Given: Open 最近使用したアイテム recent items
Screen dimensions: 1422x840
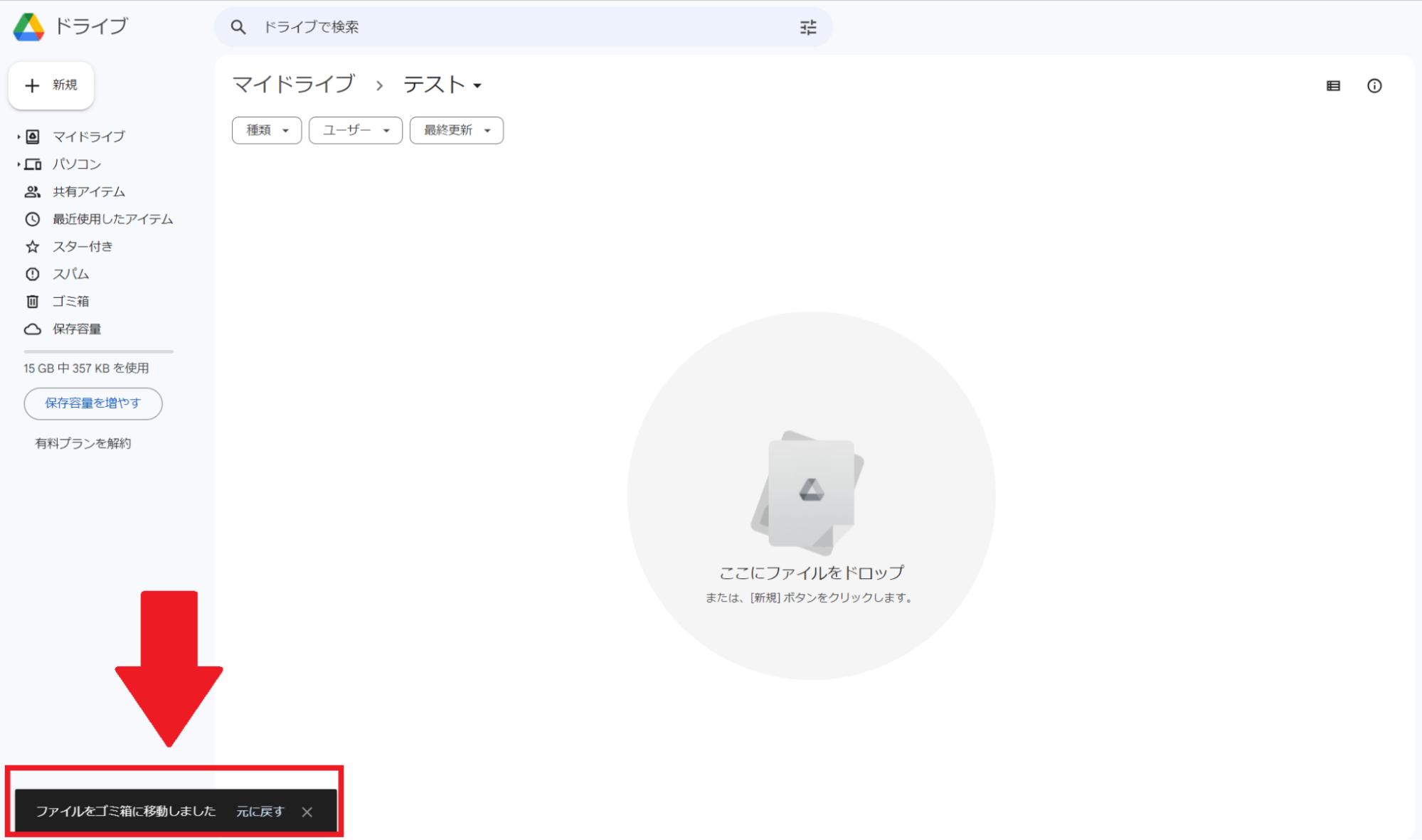Looking at the screenshot, I should coord(112,219).
